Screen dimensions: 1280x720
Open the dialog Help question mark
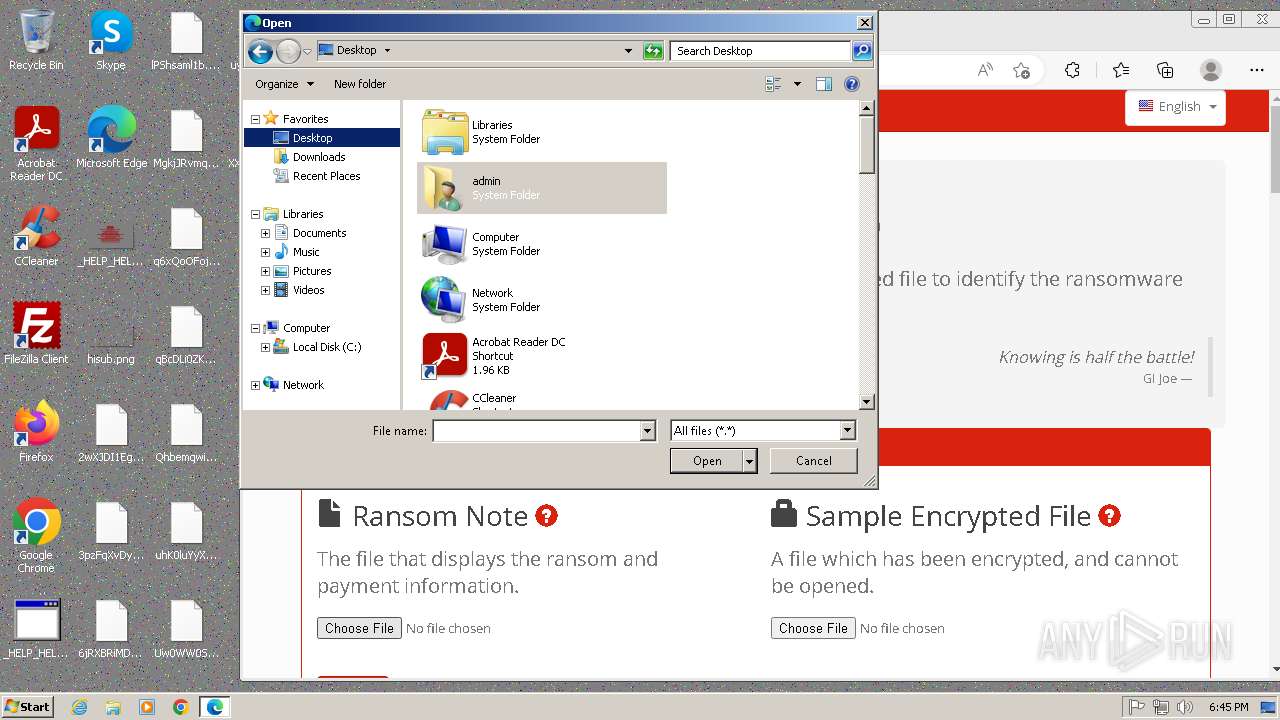click(852, 84)
